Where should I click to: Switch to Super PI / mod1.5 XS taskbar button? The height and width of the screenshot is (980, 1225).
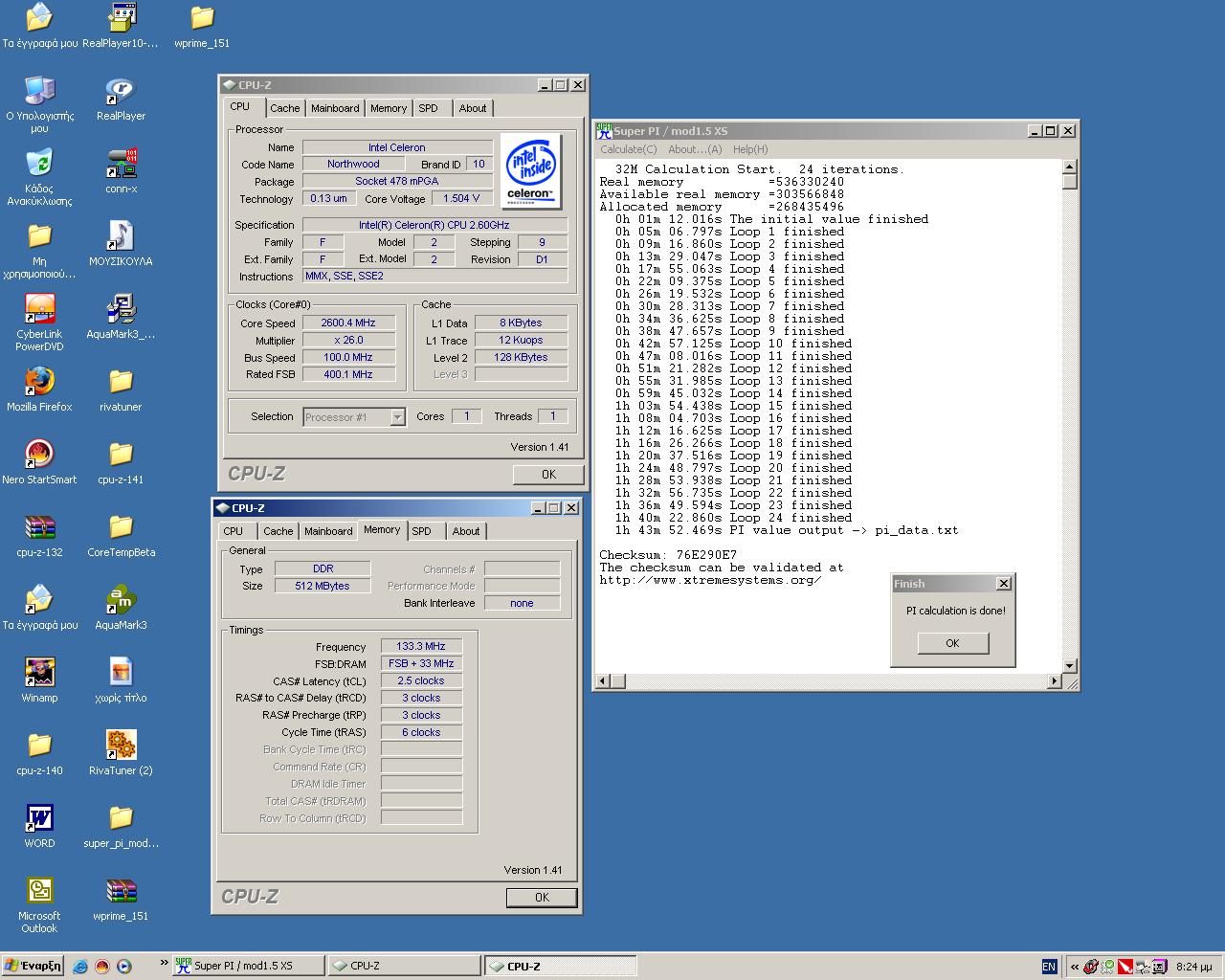(247, 966)
